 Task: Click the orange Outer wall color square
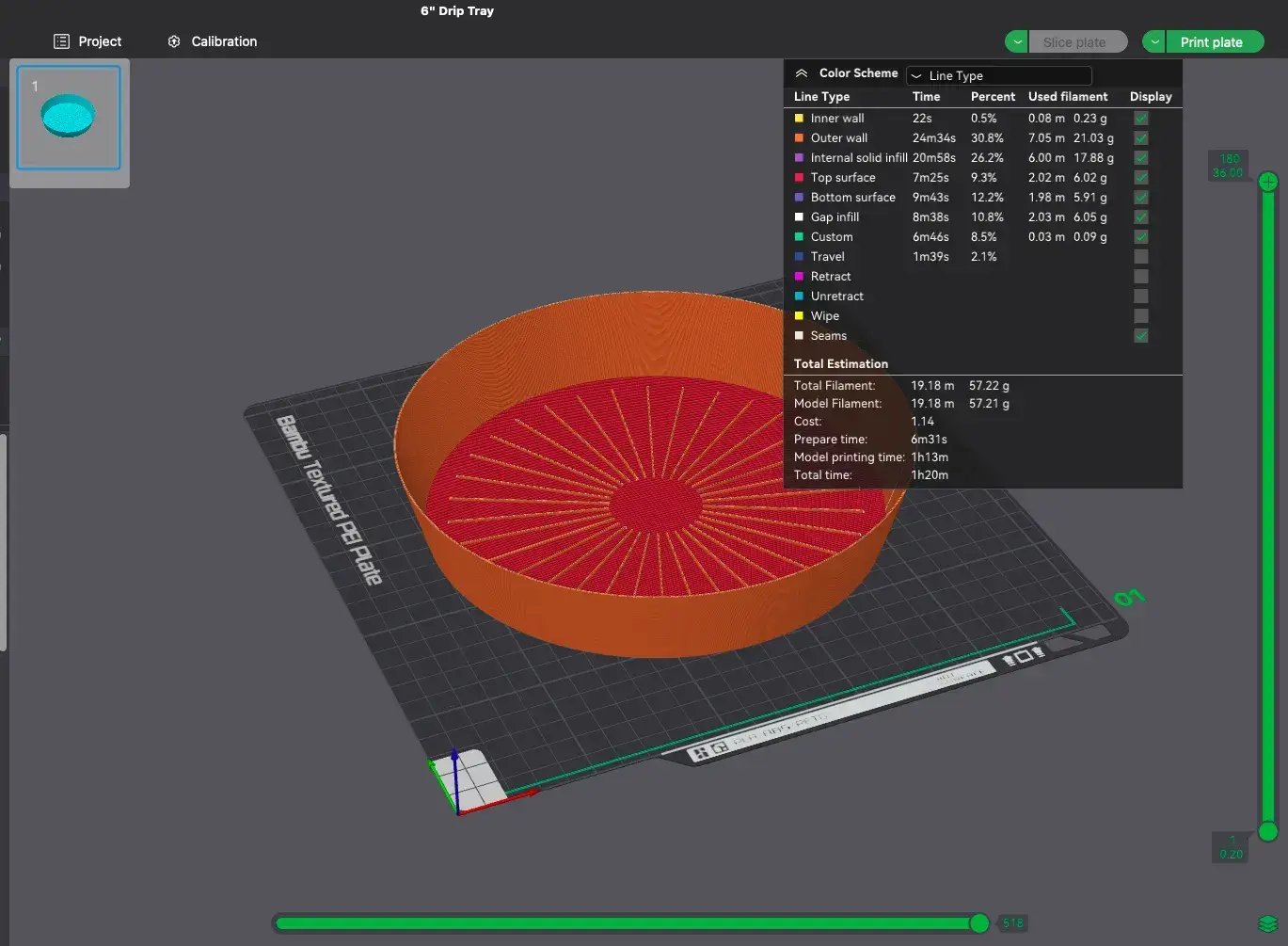pos(799,138)
